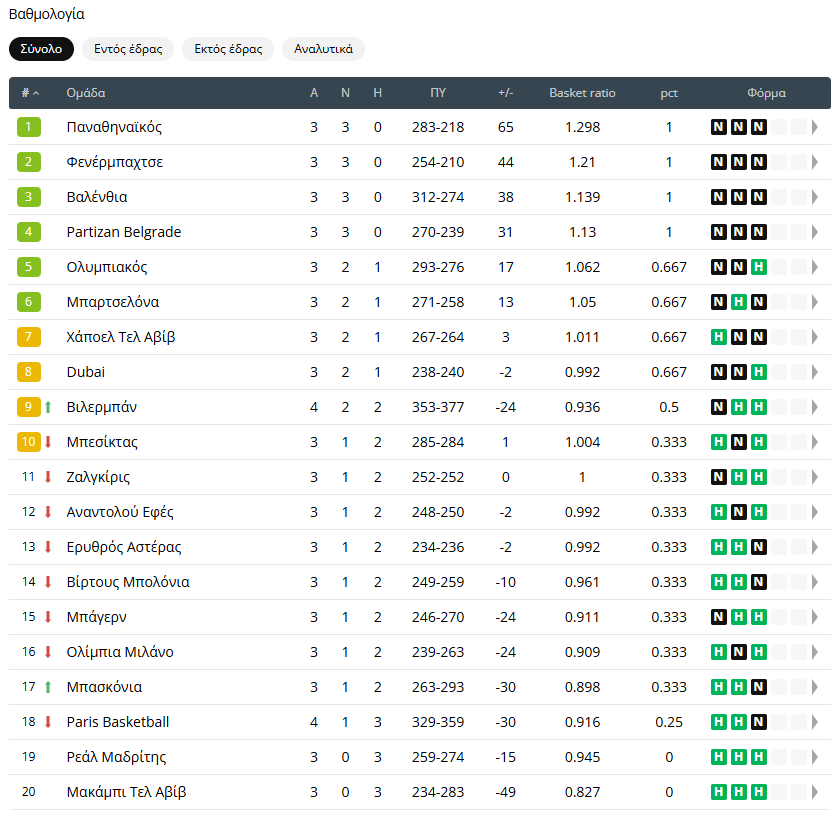This screenshot has height=814, width=839.
Task: Click green up arrow beside Βιλερμπάν
Action: (48, 407)
